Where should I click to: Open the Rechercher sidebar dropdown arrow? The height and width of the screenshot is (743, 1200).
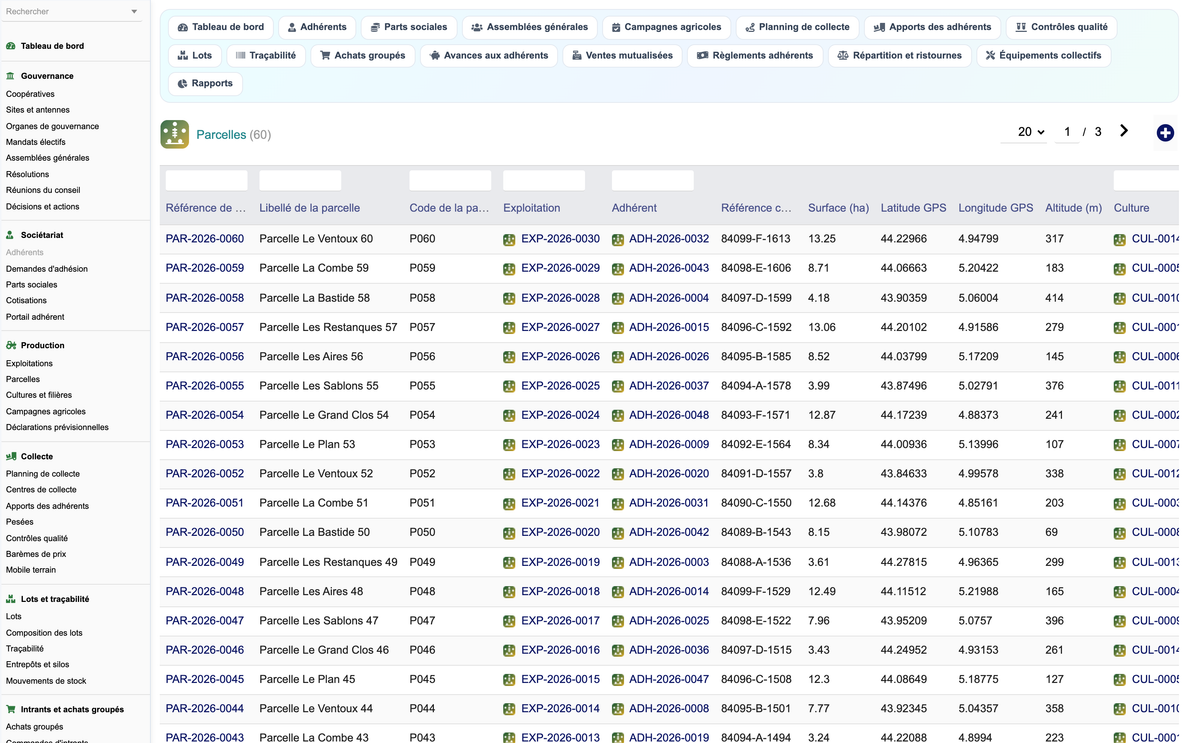[134, 12]
